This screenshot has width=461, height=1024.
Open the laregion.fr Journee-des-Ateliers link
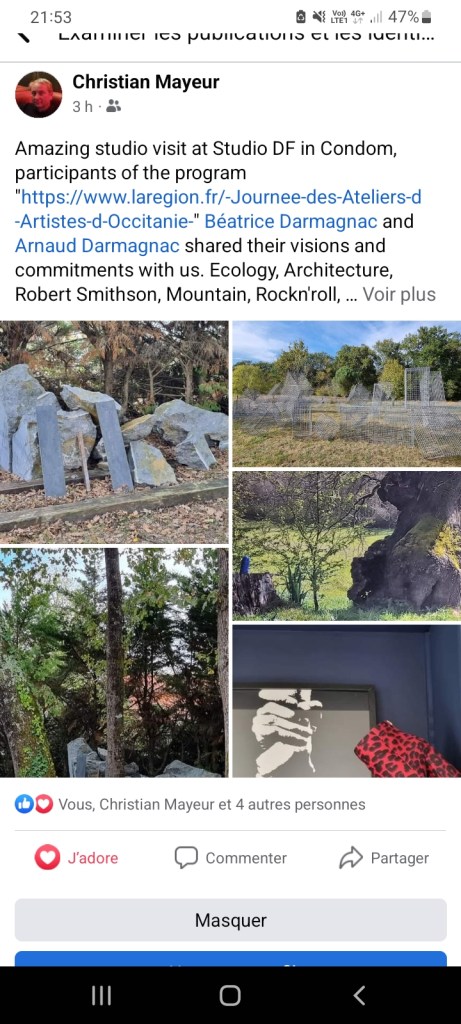point(217,209)
